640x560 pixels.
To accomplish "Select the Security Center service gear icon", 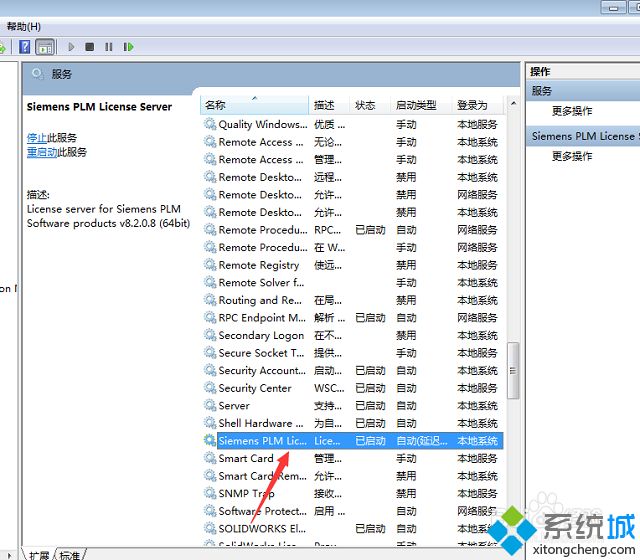I will [210, 388].
